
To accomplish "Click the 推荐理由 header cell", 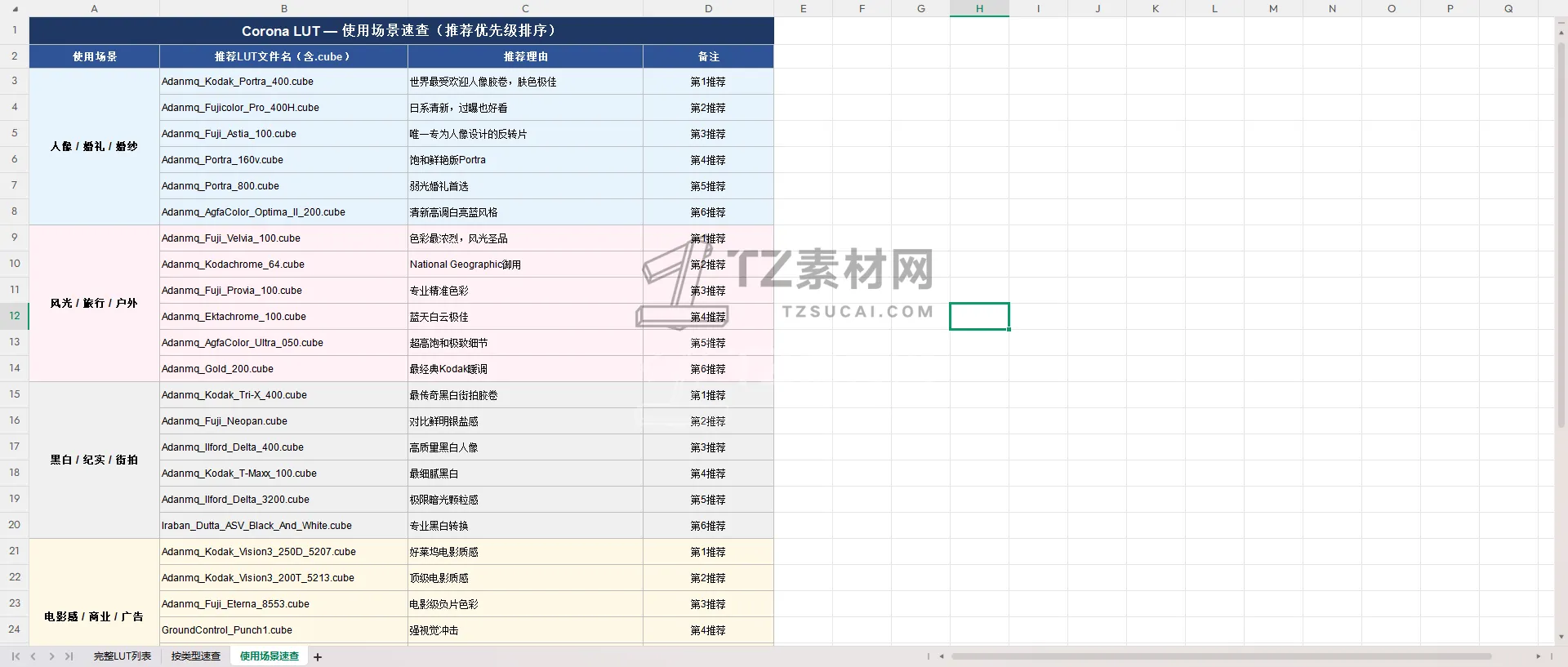I will point(525,56).
